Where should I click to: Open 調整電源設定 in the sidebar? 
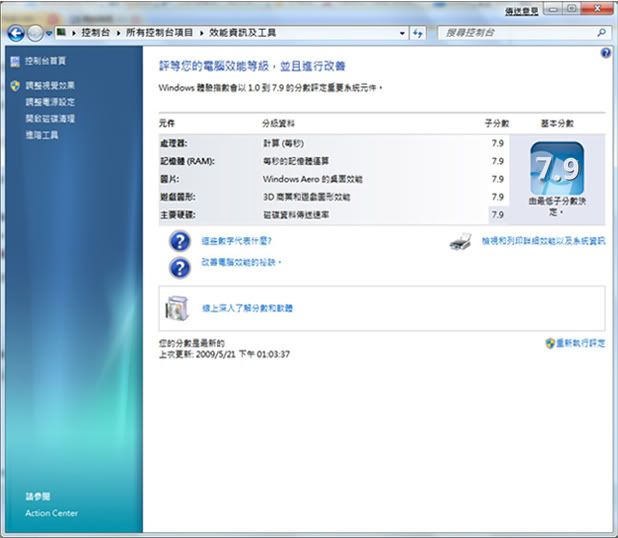[x=50, y=102]
